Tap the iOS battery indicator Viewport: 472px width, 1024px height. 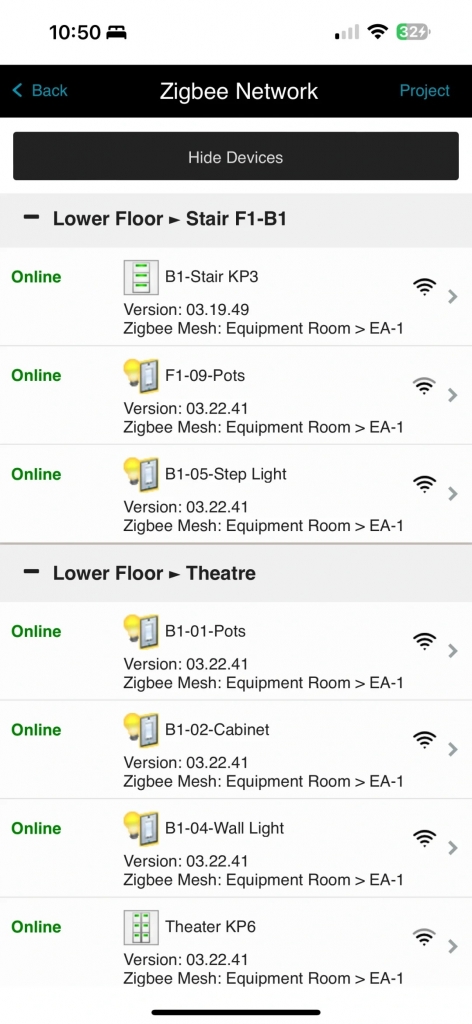point(413,32)
